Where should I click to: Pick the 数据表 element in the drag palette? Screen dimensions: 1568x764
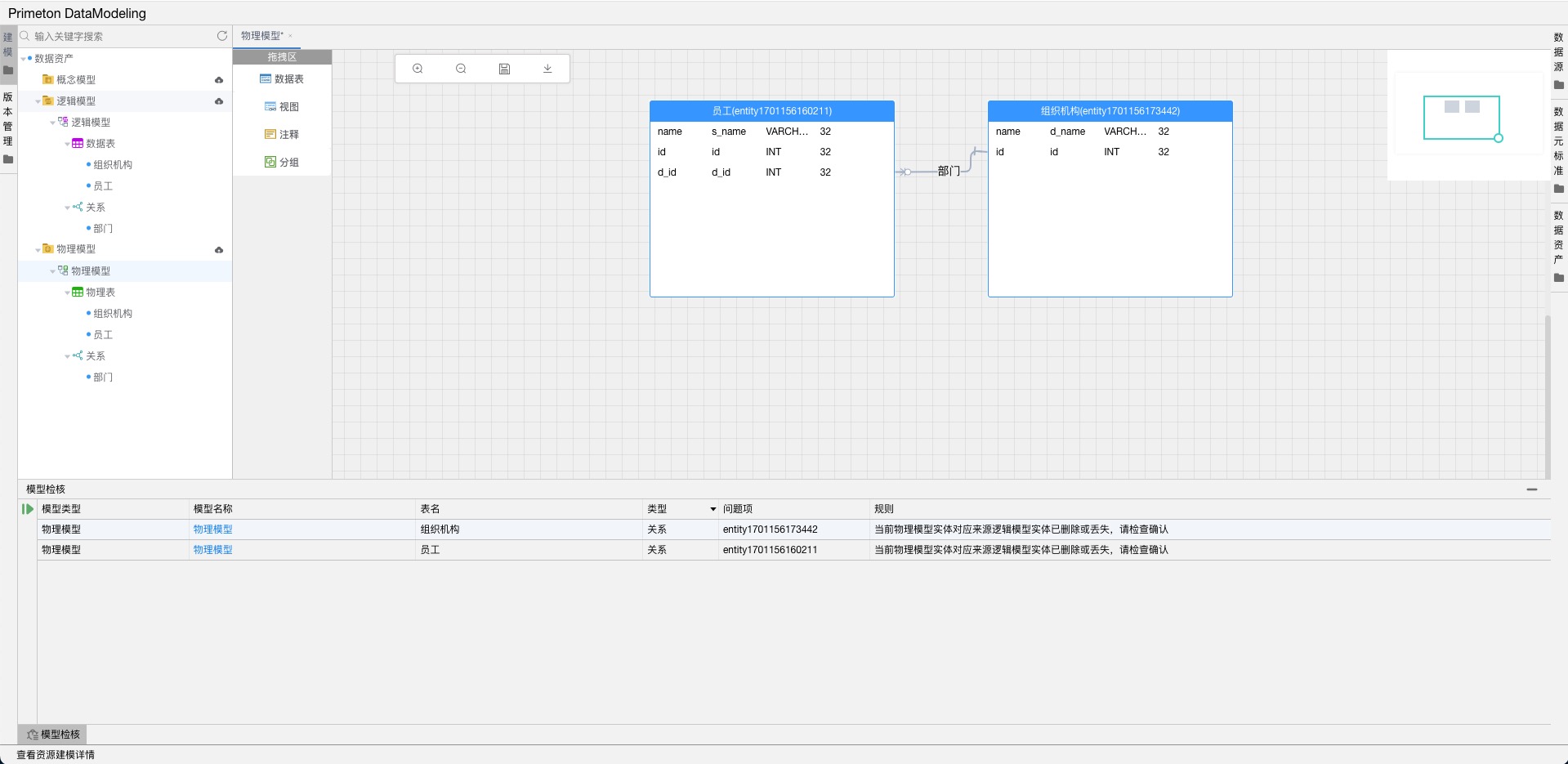tap(282, 79)
